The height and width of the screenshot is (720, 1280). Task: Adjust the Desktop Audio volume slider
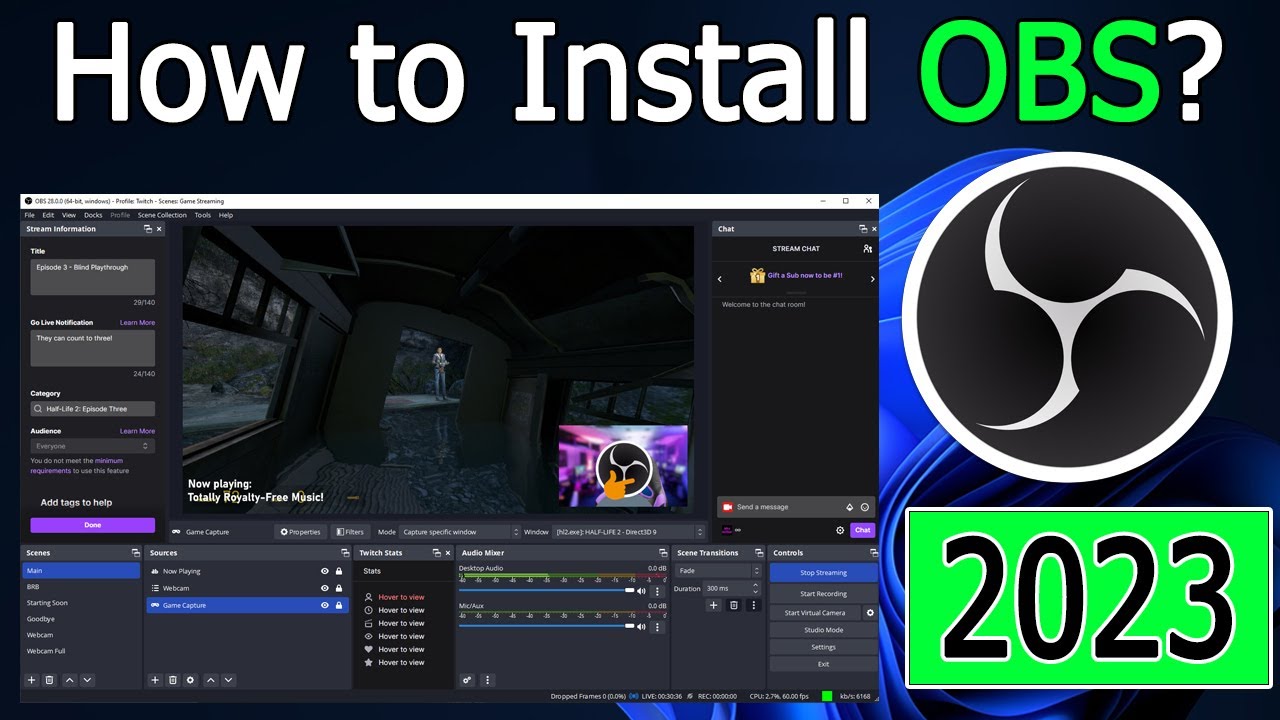click(x=546, y=591)
